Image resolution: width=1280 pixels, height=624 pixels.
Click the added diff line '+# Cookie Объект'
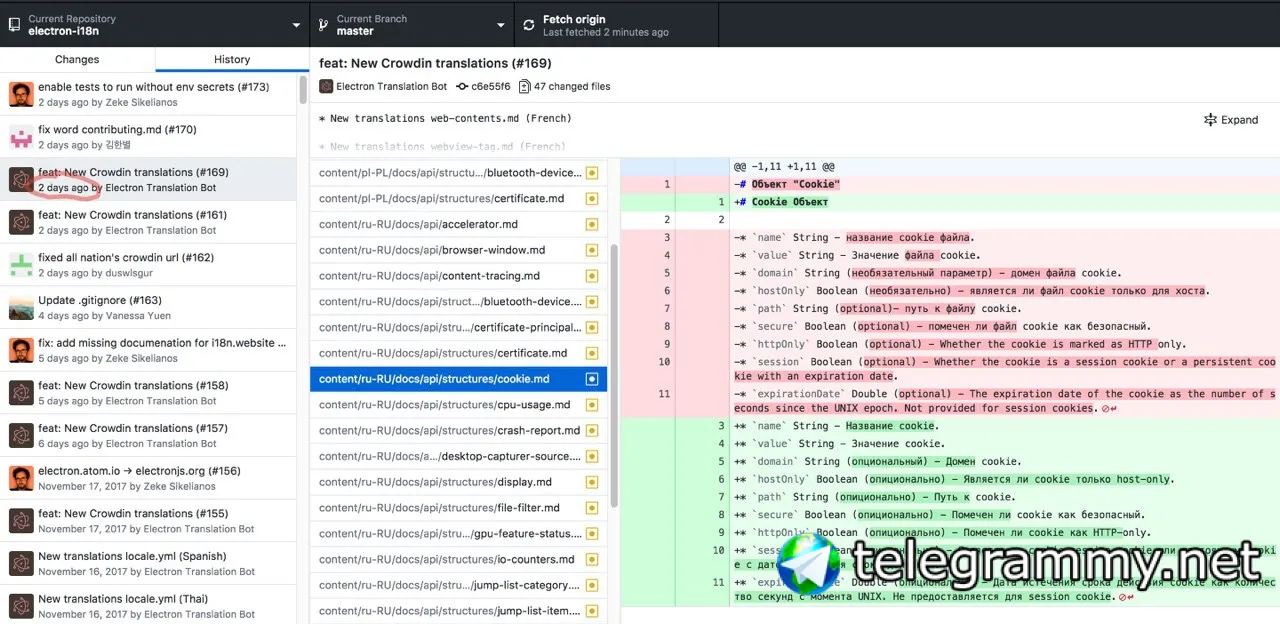click(950, 202)
